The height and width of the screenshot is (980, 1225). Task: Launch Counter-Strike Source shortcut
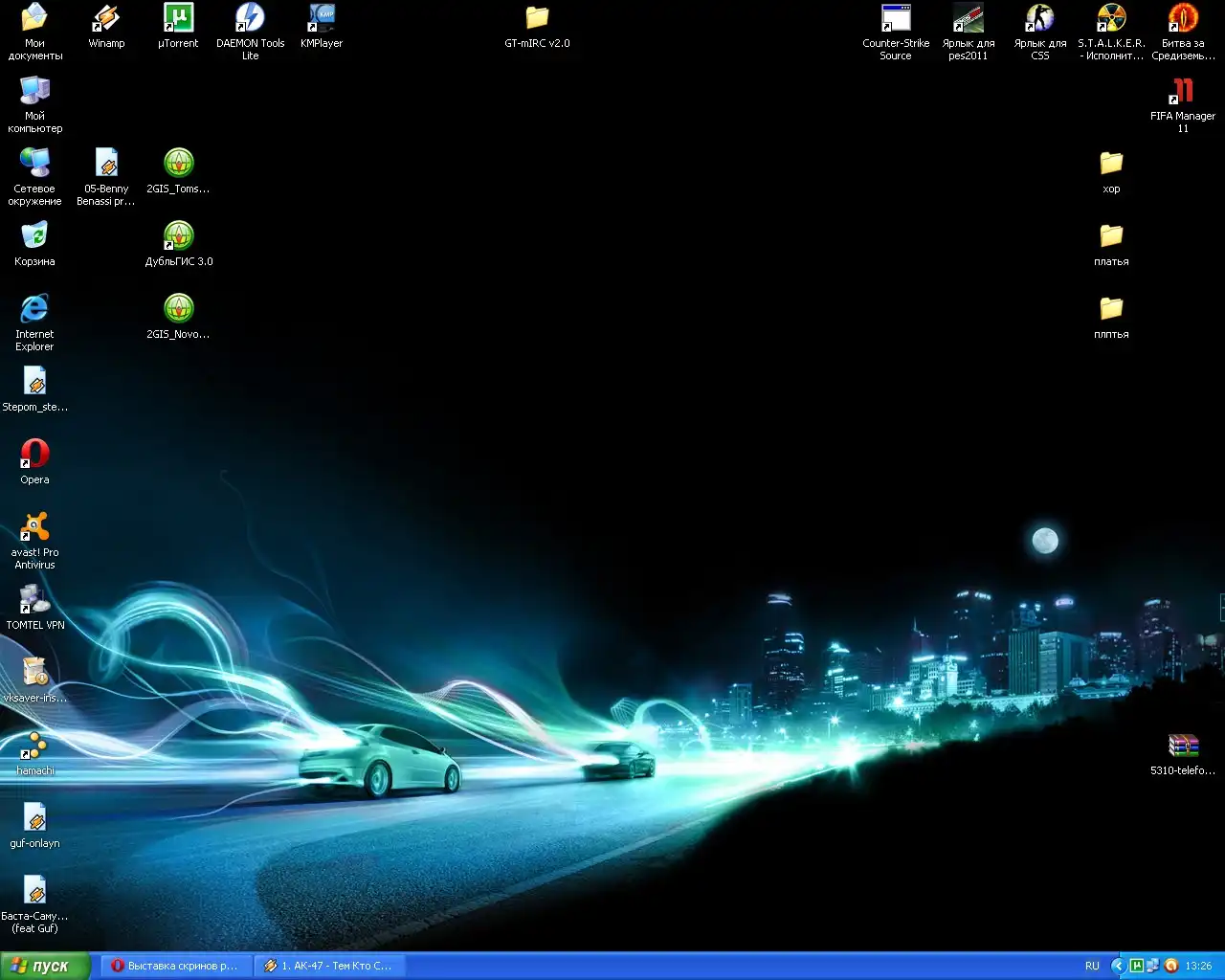coord(896,18)
